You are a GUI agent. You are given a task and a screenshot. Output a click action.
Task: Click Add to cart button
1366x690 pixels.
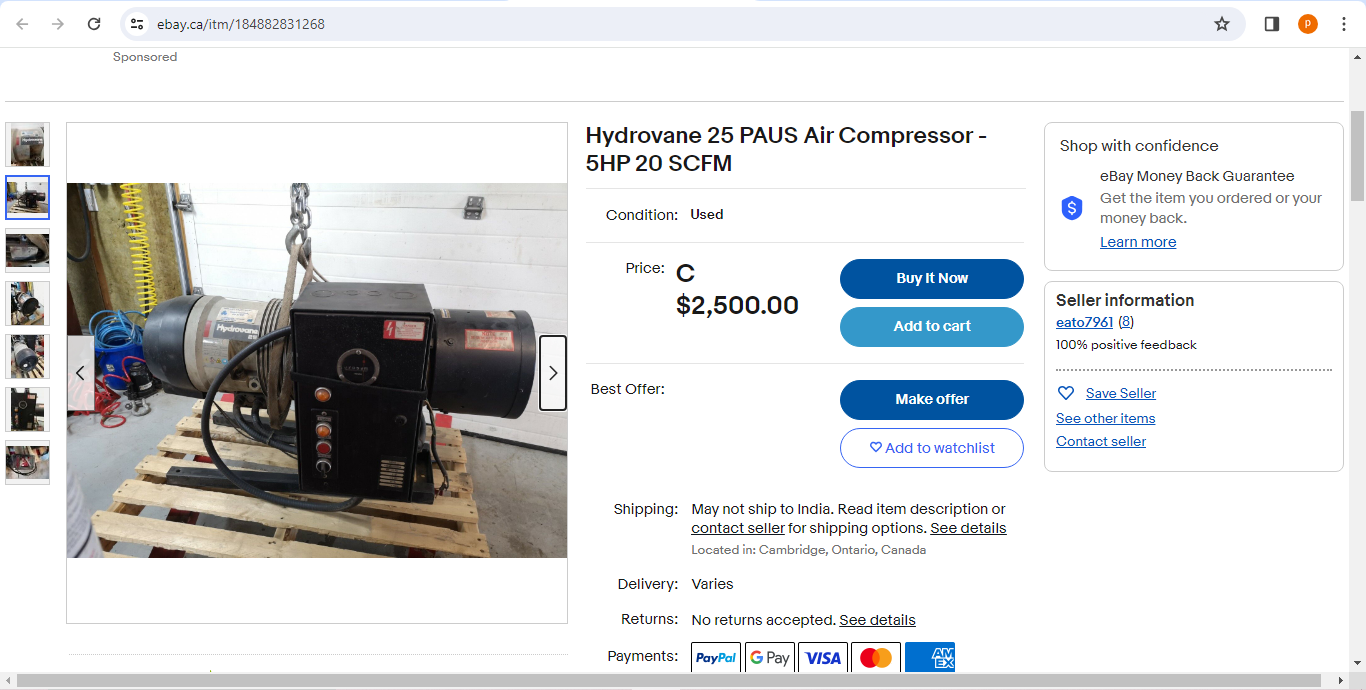tap(932, 327)
